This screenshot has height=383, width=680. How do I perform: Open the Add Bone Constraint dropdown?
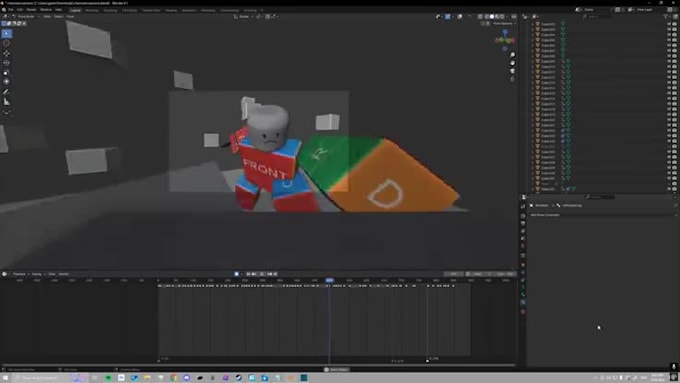click(602, 215)
